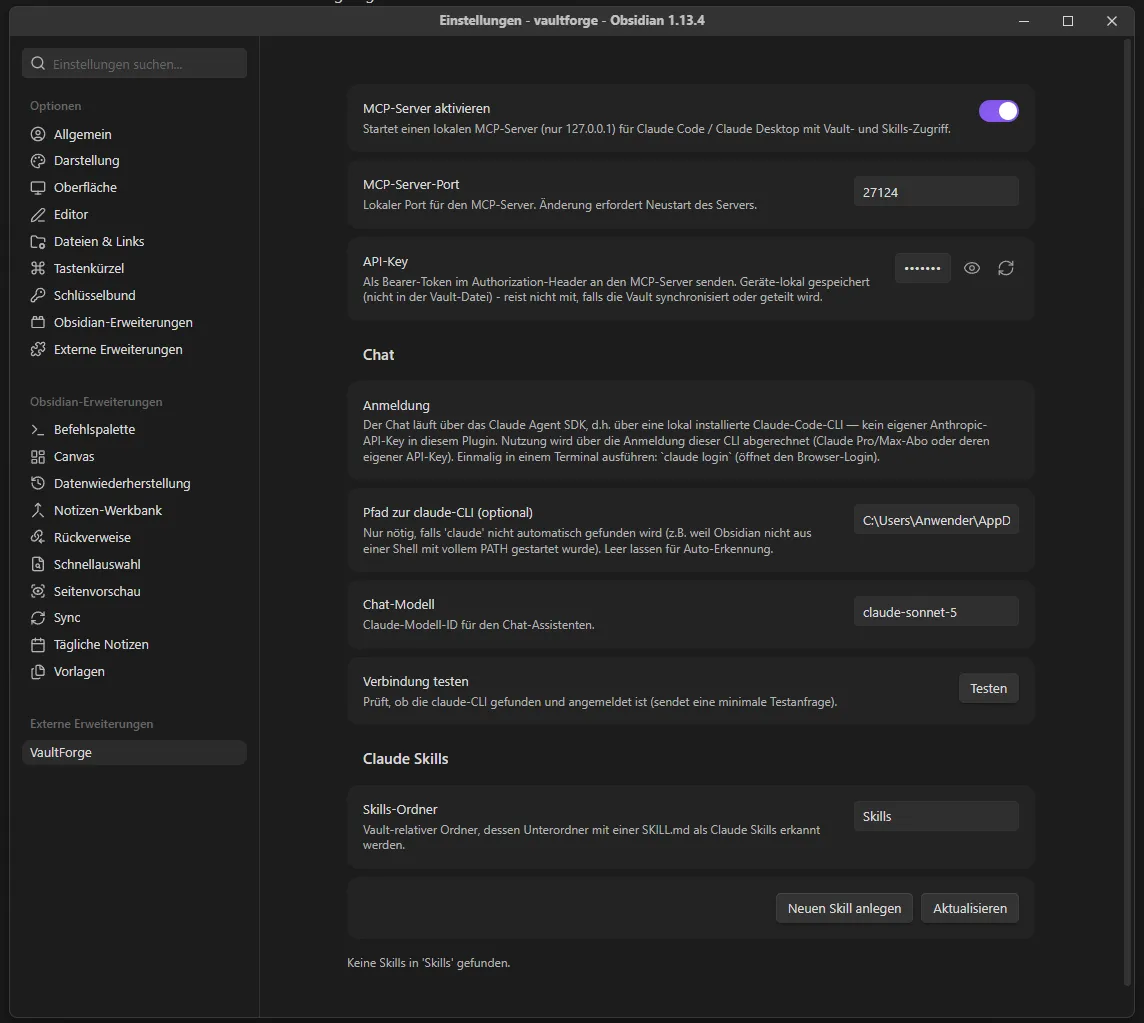The width and height of the screenshot is (1144, 1023).
Task: Click the Darstellung palette icon
Action: coord(38,161)
